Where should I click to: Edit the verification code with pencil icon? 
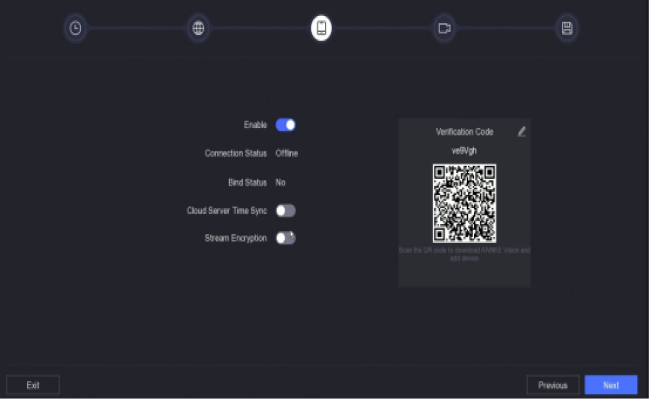[x=521, y=131]
